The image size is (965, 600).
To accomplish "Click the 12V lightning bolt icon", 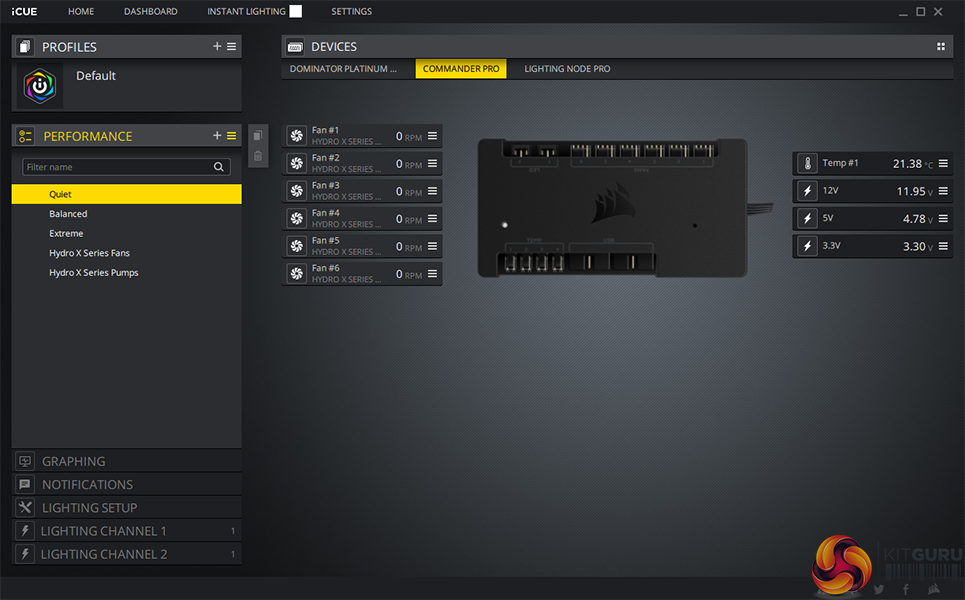I will (x=807, y=191).
